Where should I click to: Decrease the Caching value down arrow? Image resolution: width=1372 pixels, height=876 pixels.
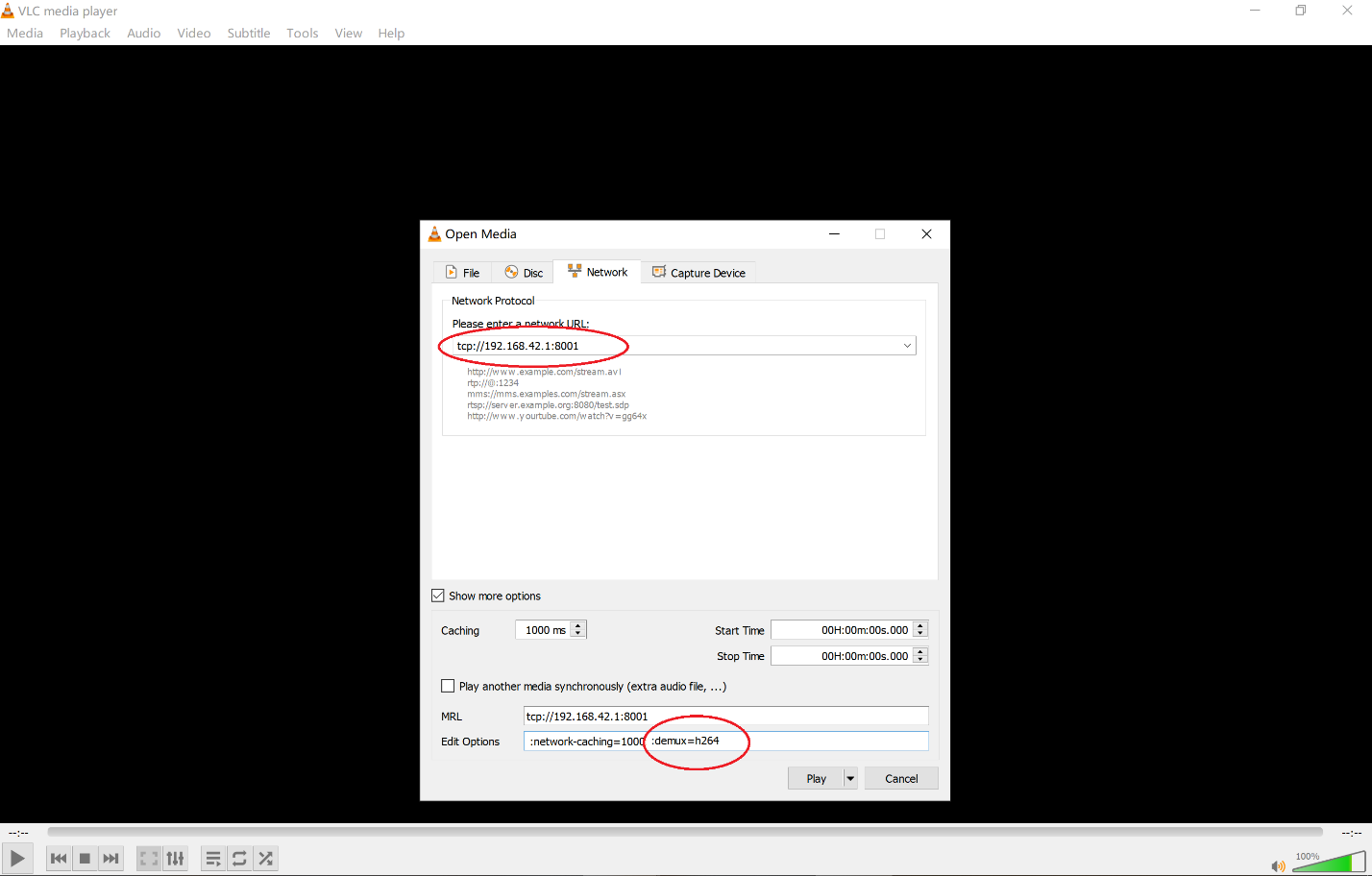click(x=577, y=634)
